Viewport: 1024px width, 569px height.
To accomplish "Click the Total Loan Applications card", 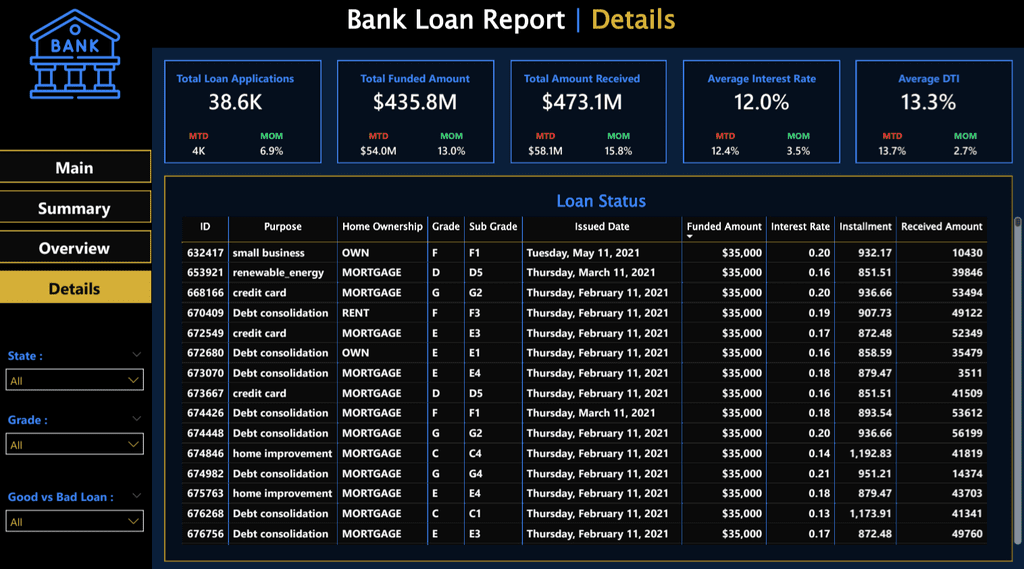I will 242,111.
